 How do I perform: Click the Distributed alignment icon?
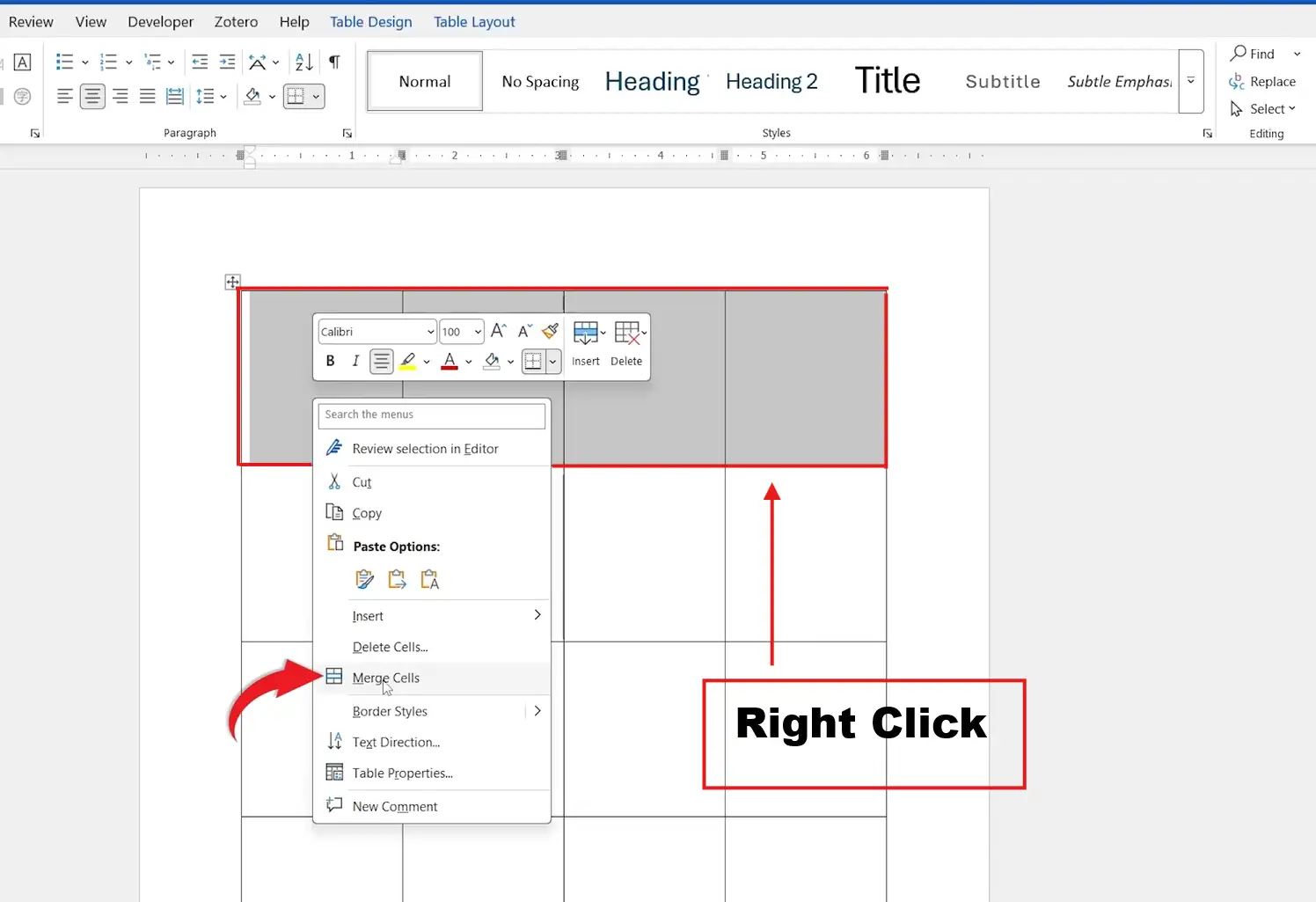point(175,96)
